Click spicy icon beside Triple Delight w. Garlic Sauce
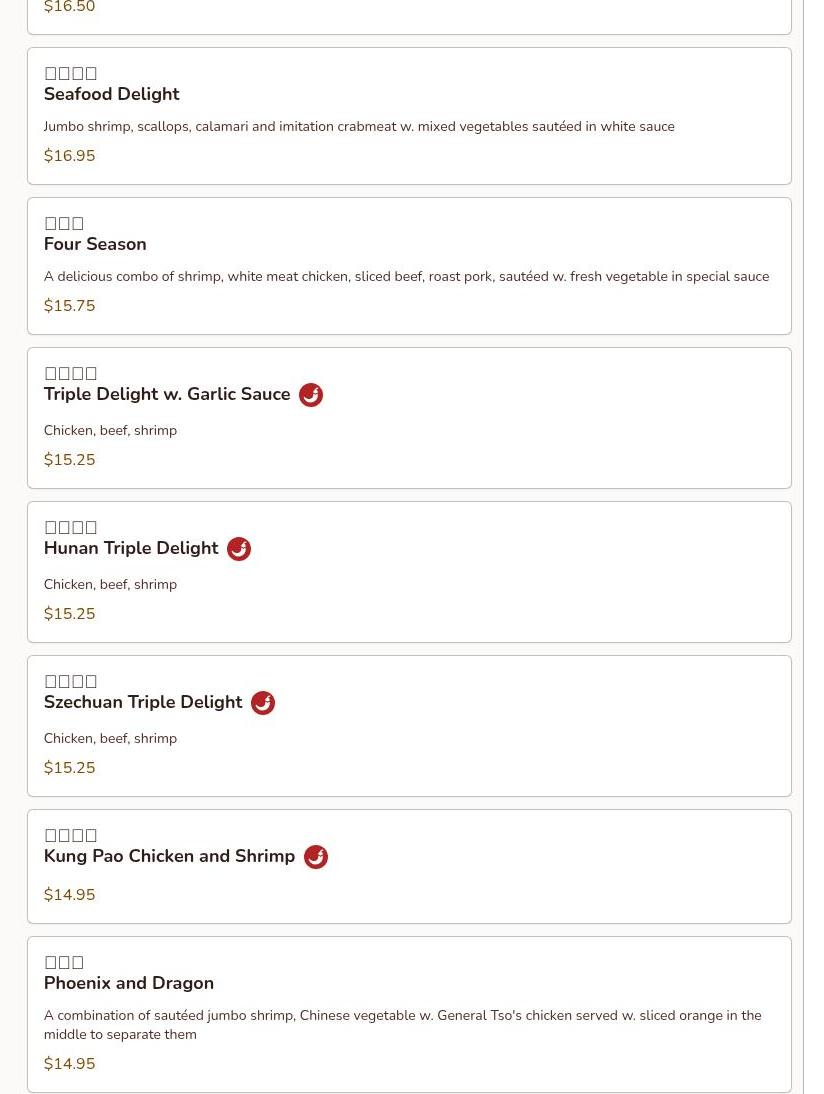This screenshot has height=1094, width=824. 310,395
